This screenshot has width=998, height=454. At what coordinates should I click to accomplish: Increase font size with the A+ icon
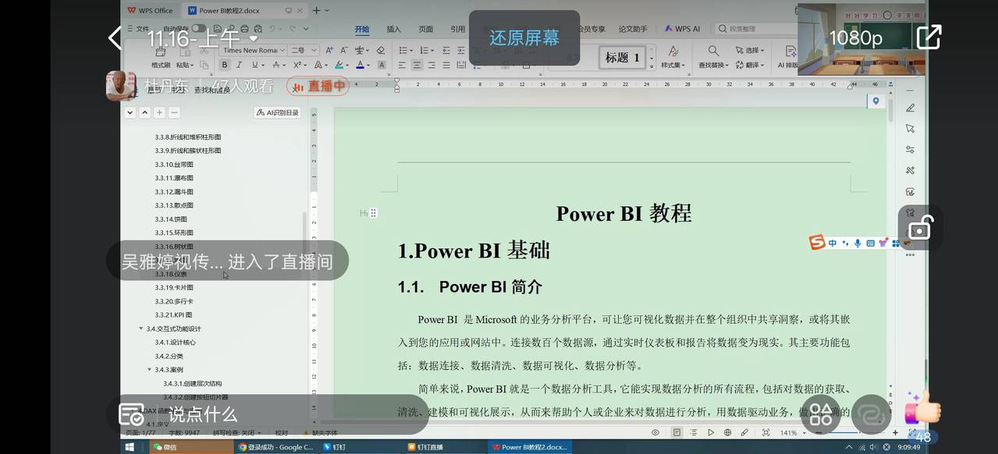coord(330,50)
